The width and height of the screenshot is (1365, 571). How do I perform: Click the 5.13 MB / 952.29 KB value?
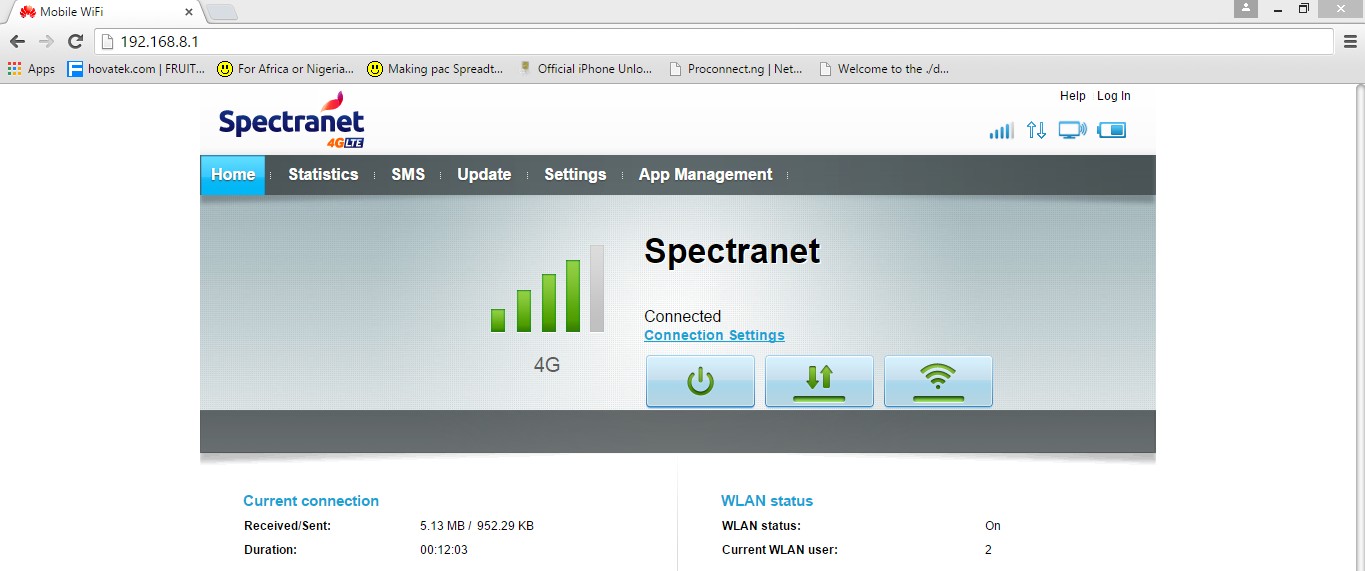click(x=477, y=526)
